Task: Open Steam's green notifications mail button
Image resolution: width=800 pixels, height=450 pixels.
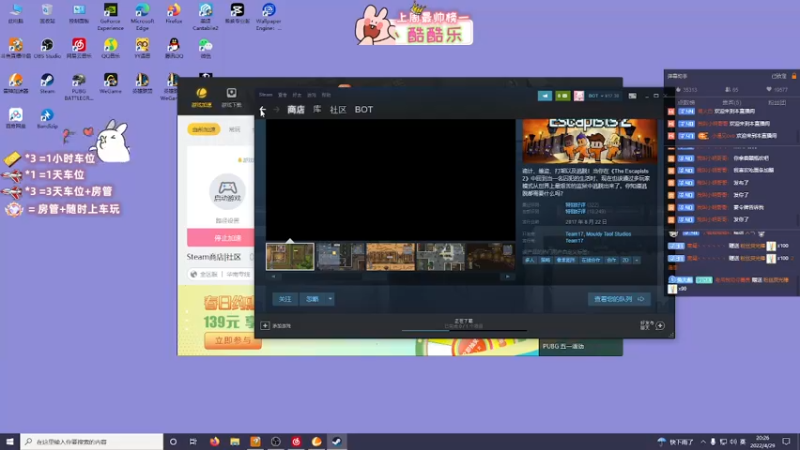Action: coord(562,95)
